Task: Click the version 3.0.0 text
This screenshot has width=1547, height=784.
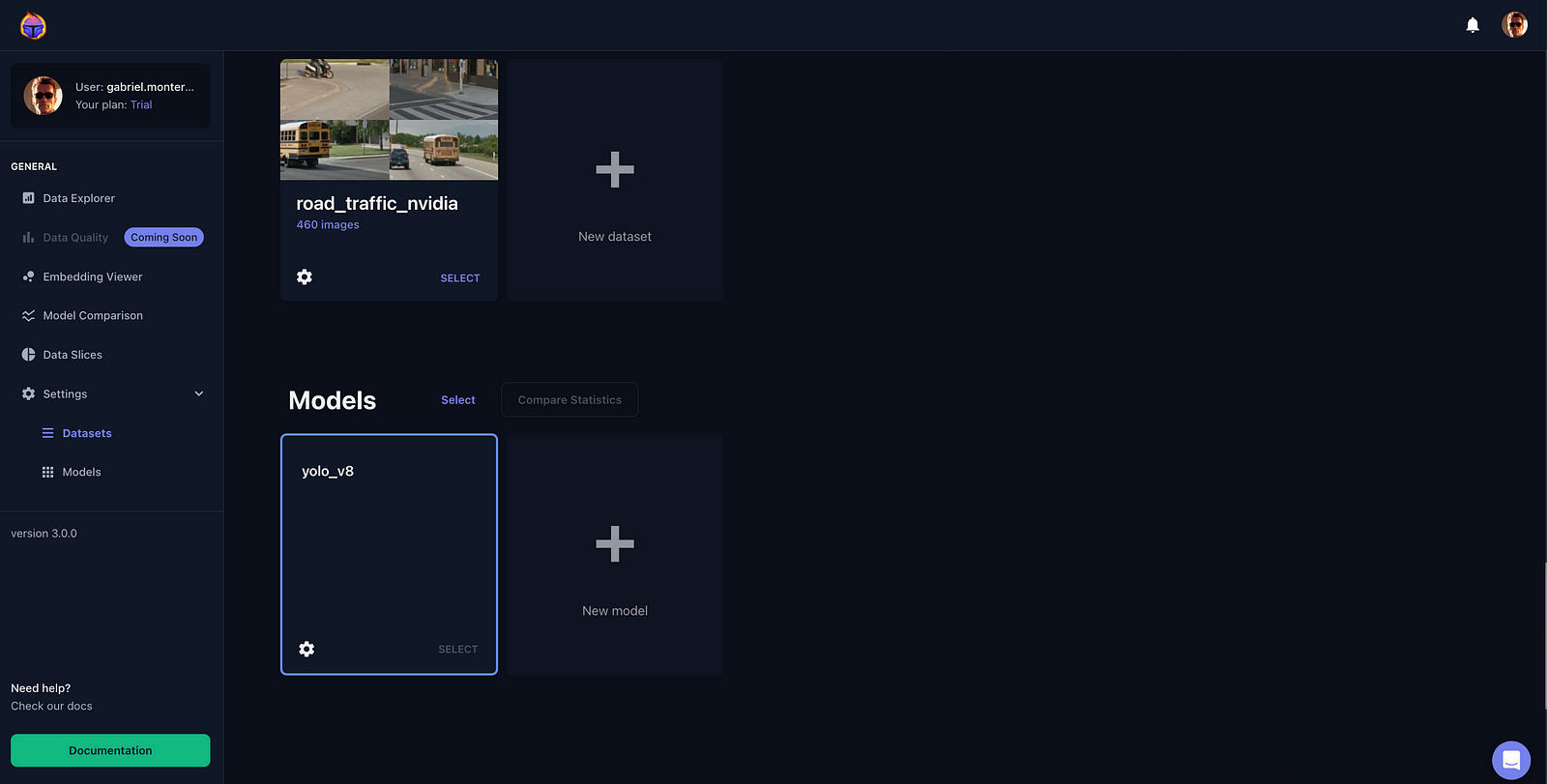Action: [x=44, y=534]
